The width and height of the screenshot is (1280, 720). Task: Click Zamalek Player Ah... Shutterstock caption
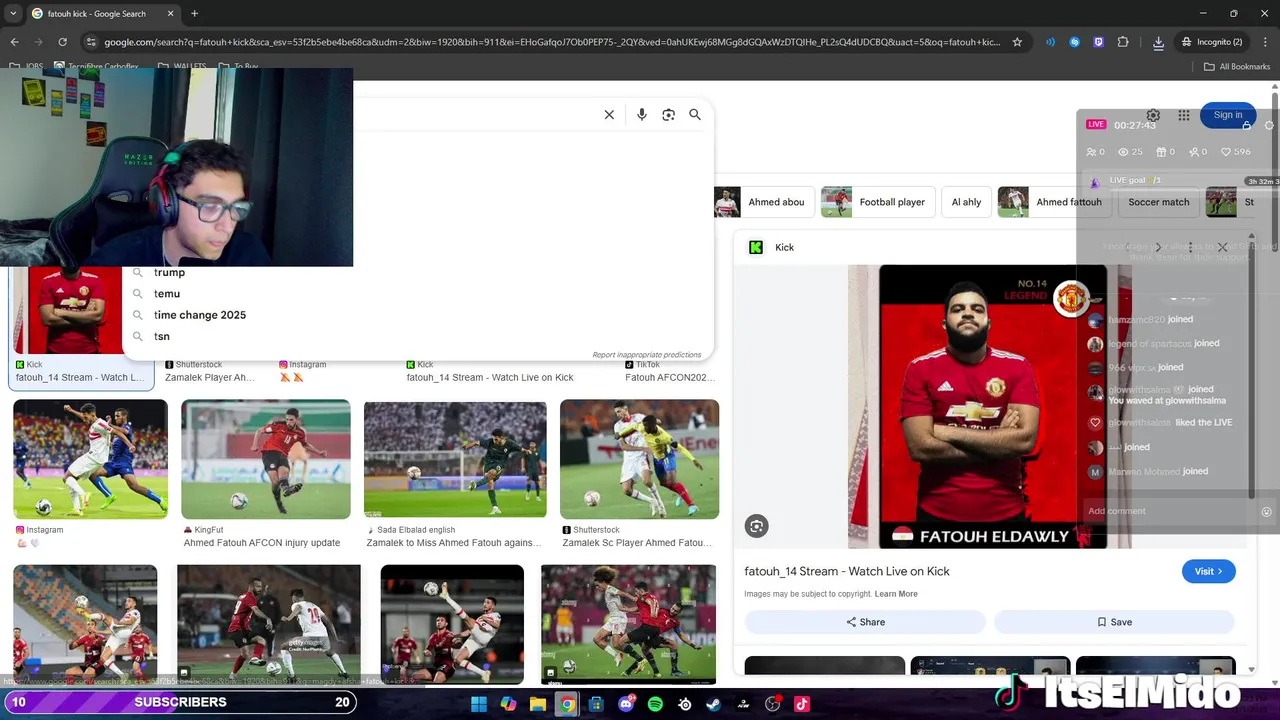tap(210, 378)
